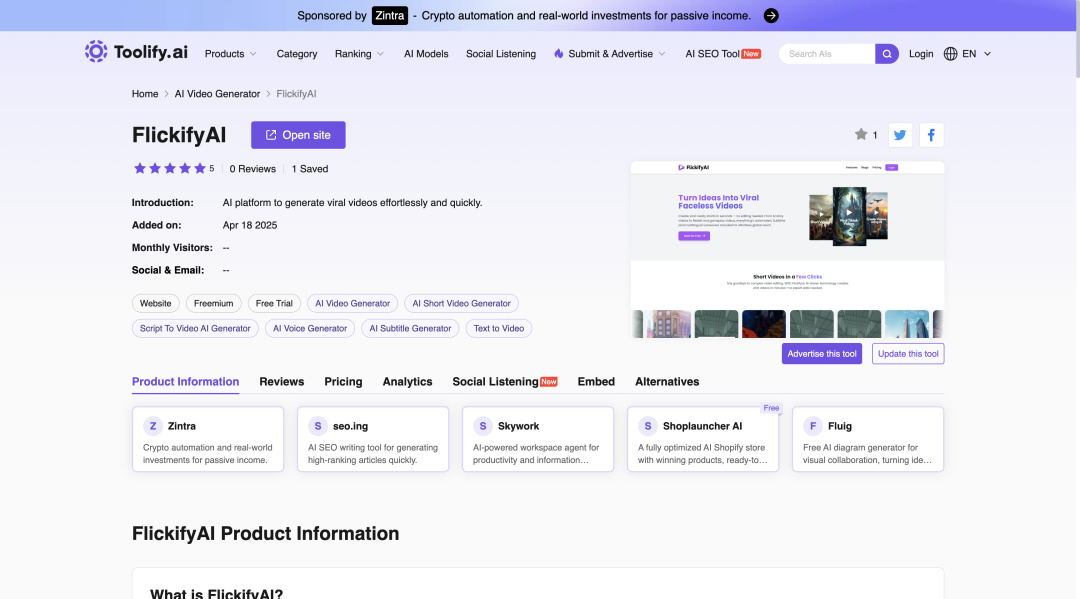1080x599 pixels.
Task: Click into the Search AIs field
Action: tap(827, 54)
